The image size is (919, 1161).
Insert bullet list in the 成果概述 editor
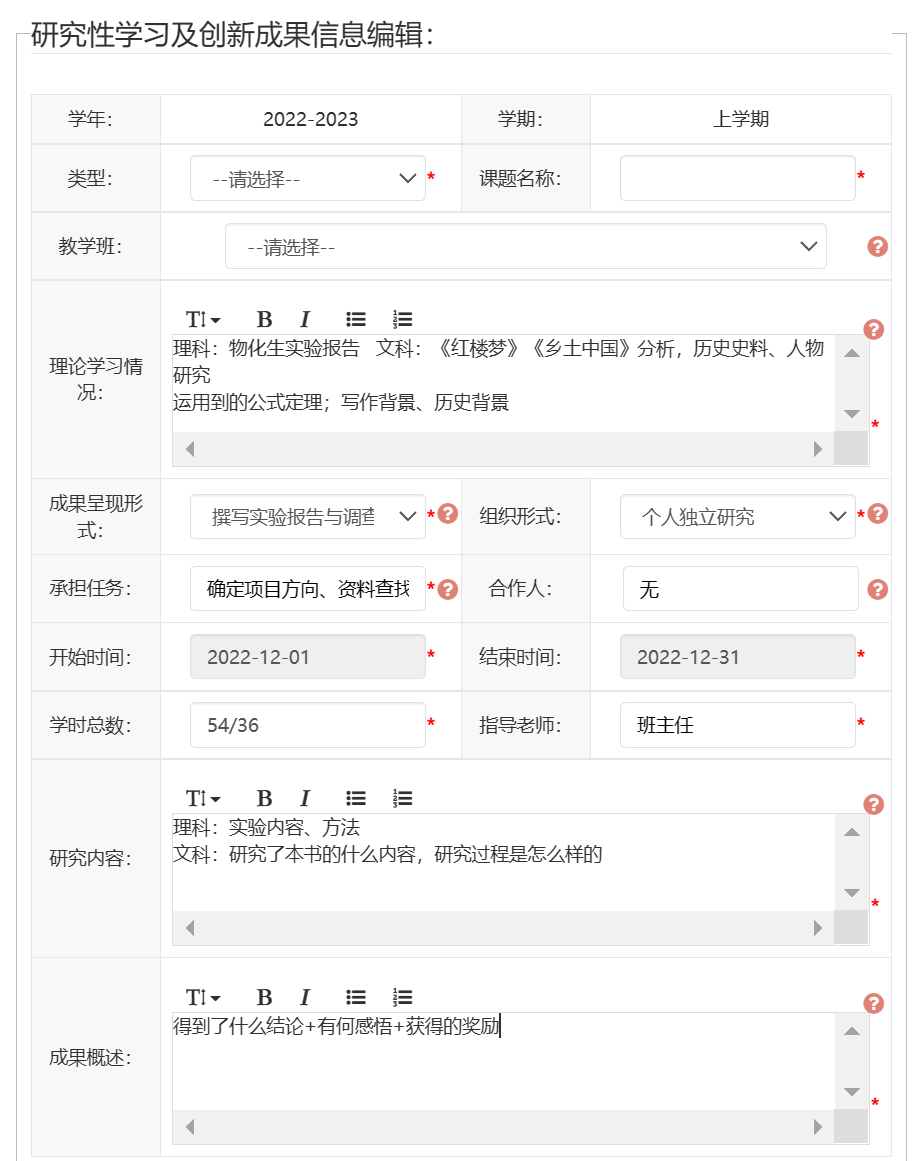coord(356,997)
